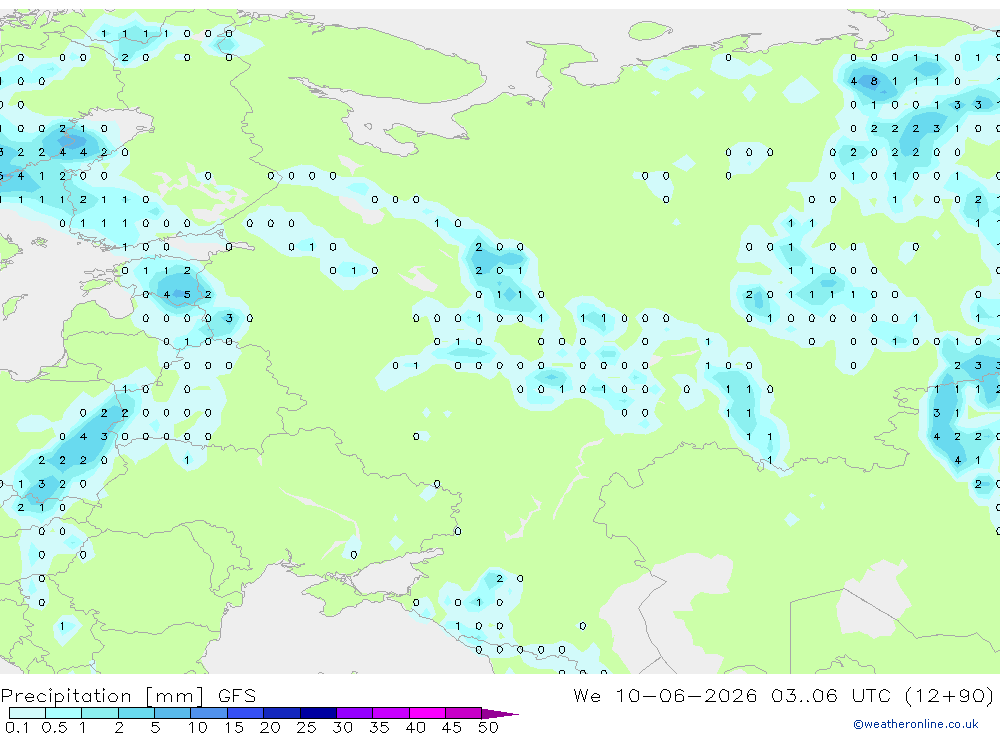Image resolution: width=1000 pixels, height=733 pixels.
Task: Select the "35" legend scale label
Action: (379, 727)
